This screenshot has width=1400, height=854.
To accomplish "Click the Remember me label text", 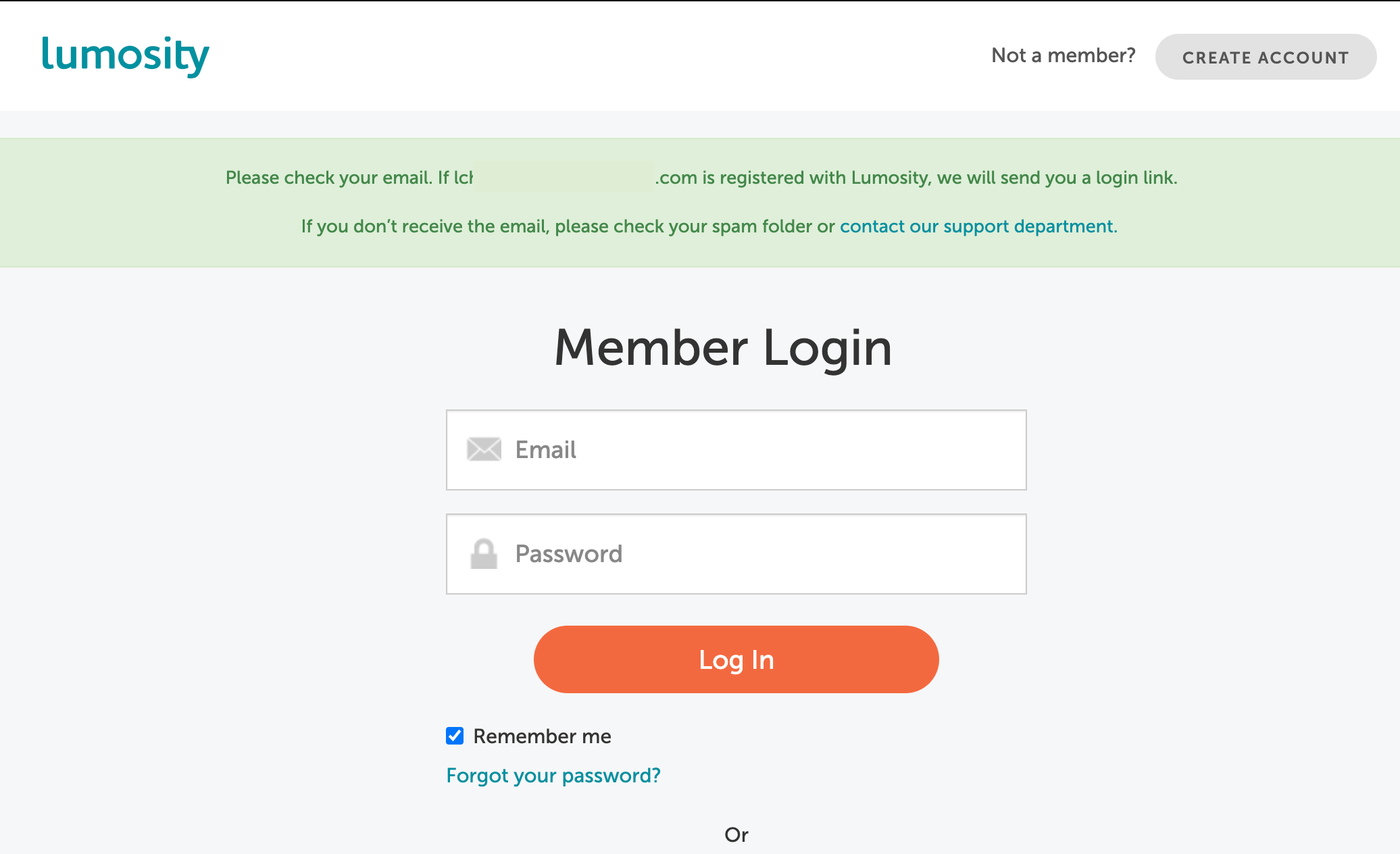I will (x=542, y=736).
